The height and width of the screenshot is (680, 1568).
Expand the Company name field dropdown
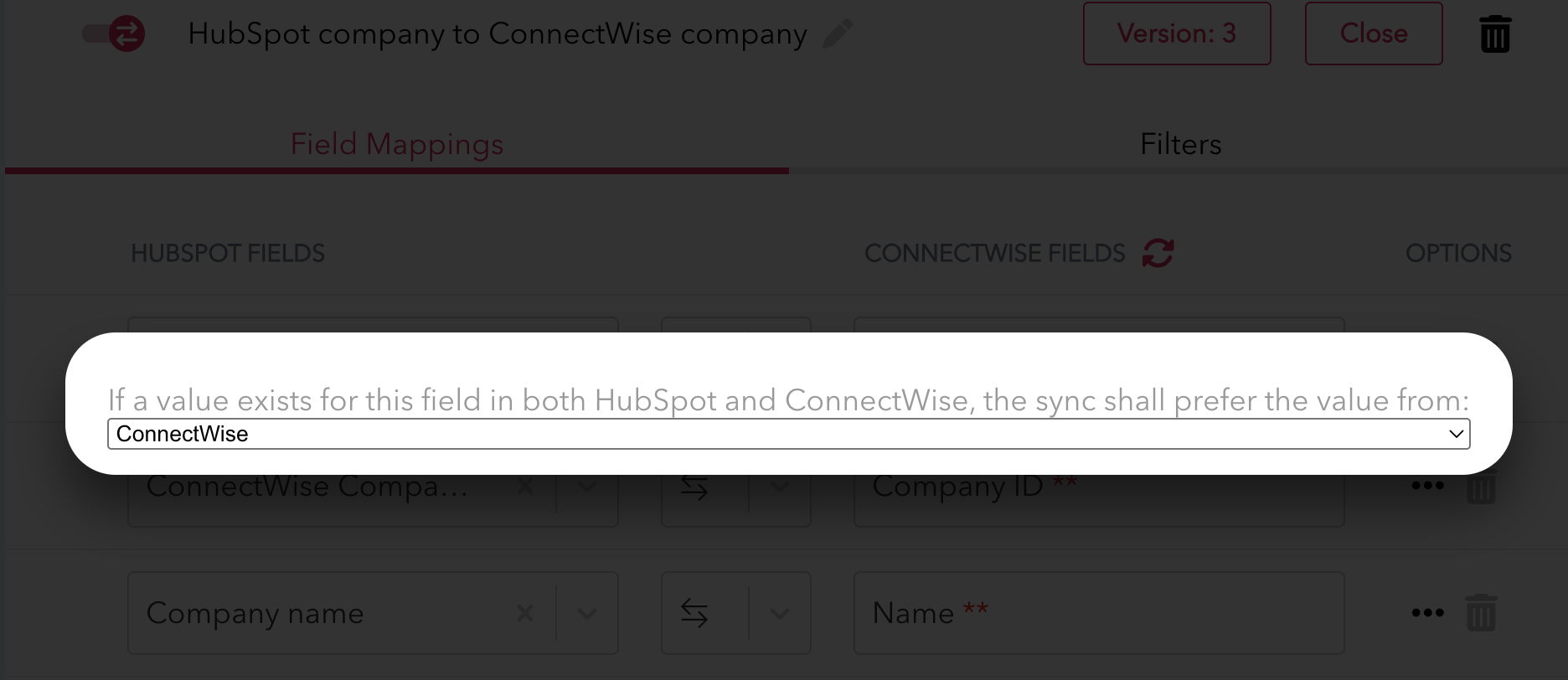pos(587,614)
